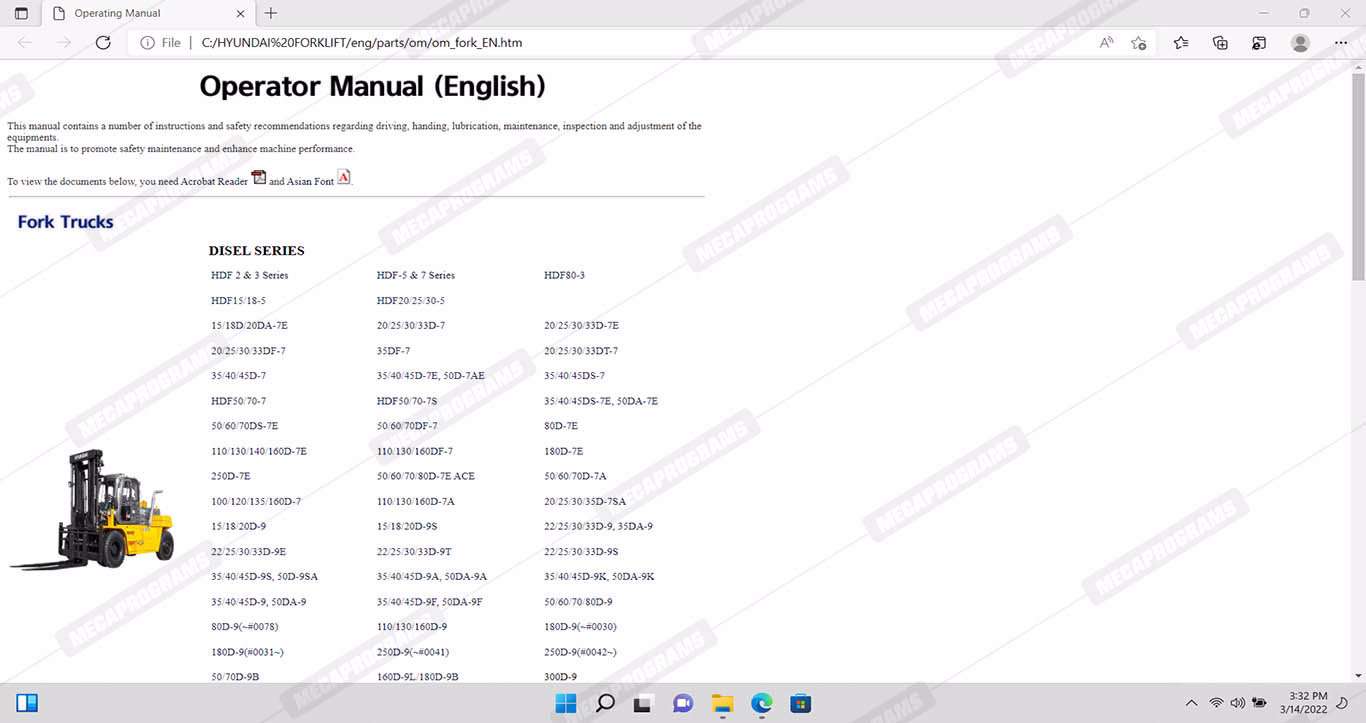
Task: Open the 35/40/45D-7 manual link
Action: tap(238, 376)
